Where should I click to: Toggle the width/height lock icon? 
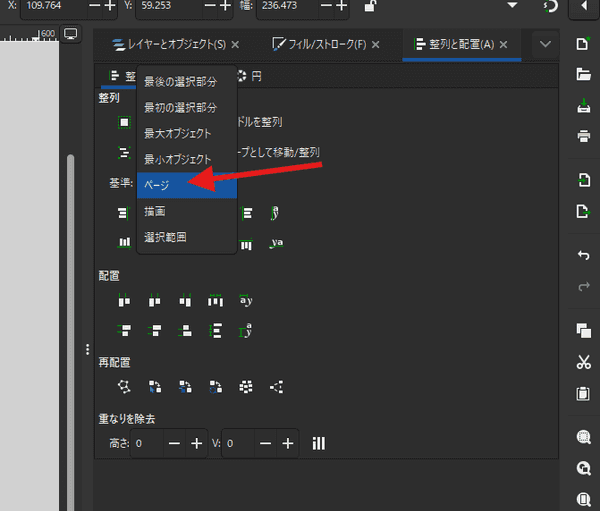point(370,7)
